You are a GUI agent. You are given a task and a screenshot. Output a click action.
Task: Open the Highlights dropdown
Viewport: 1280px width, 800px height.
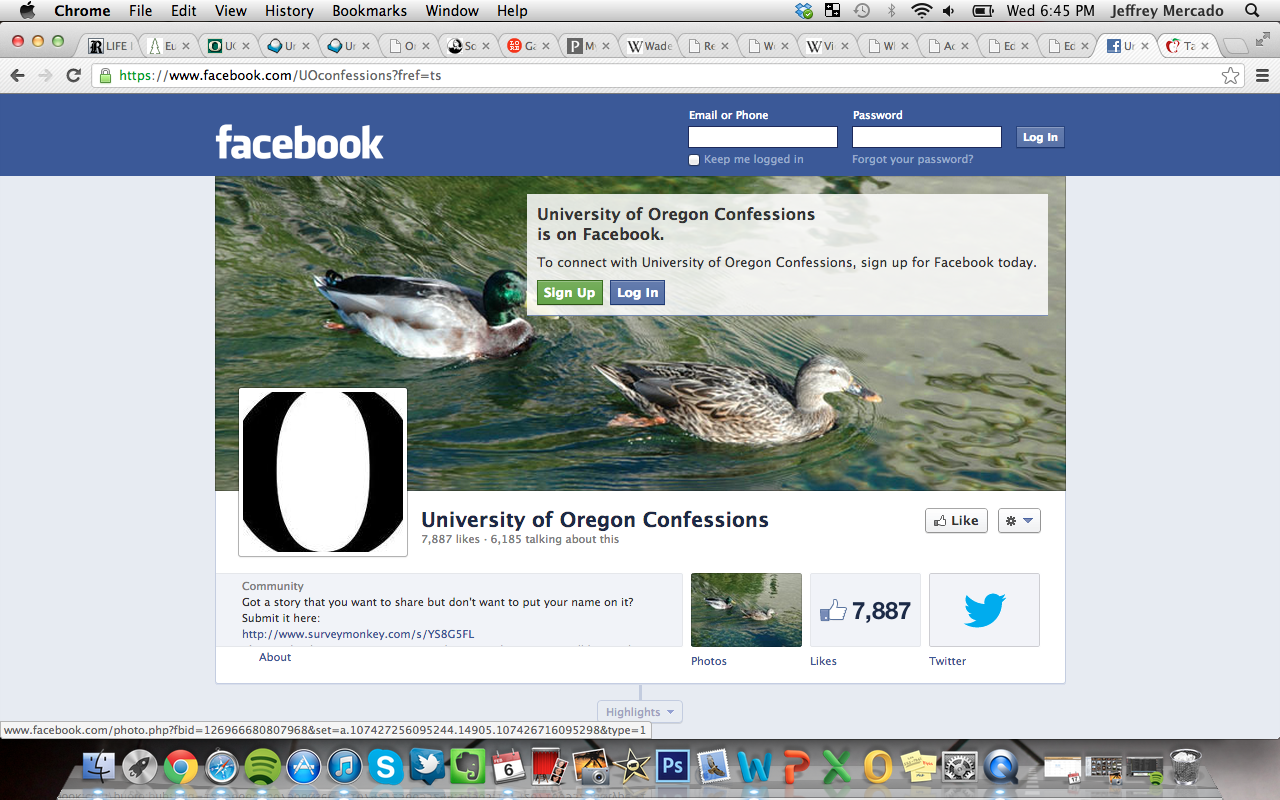tap(640, 712)
